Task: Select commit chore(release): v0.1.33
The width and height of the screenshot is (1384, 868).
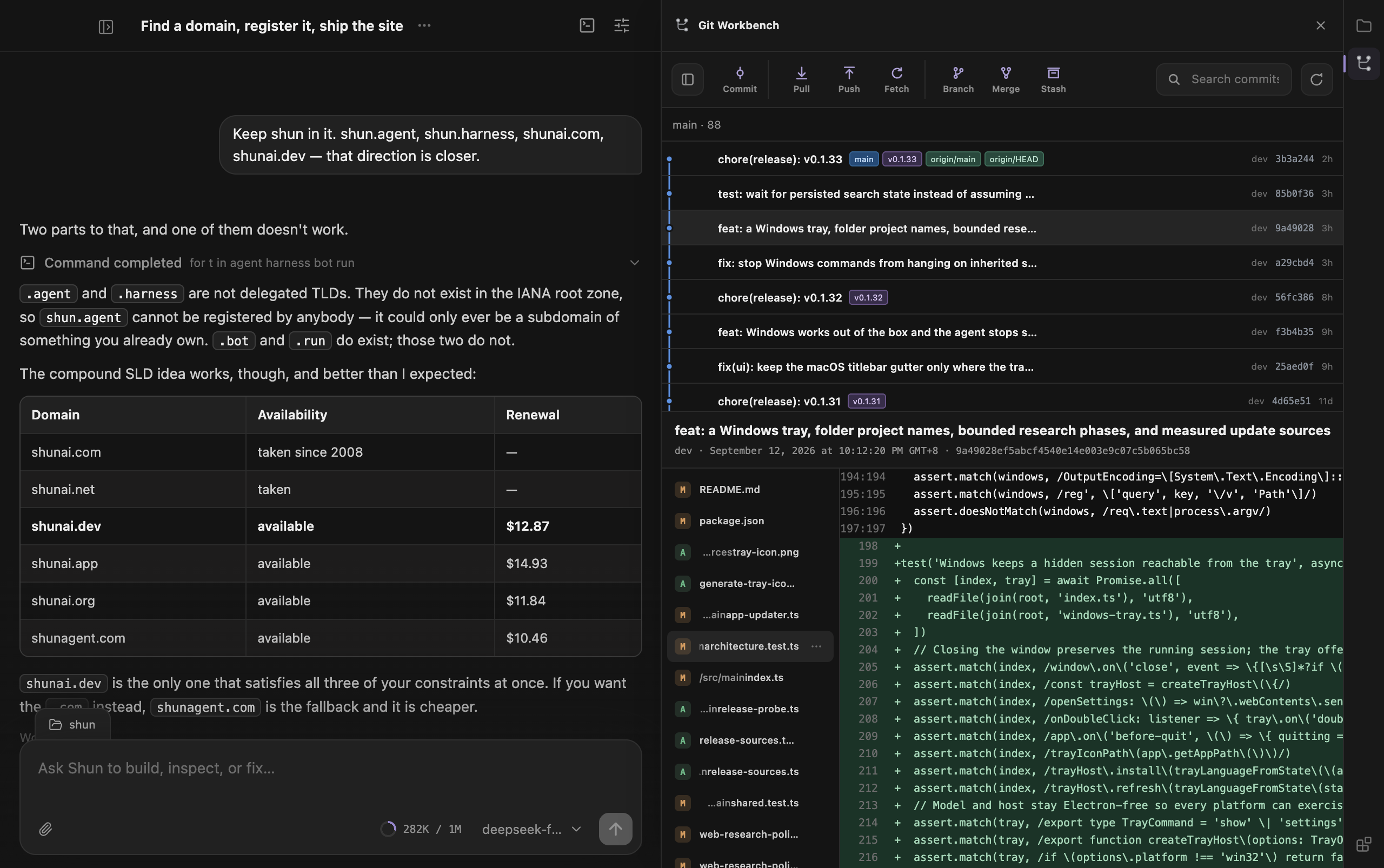Action: click(x=1002, y=159)
